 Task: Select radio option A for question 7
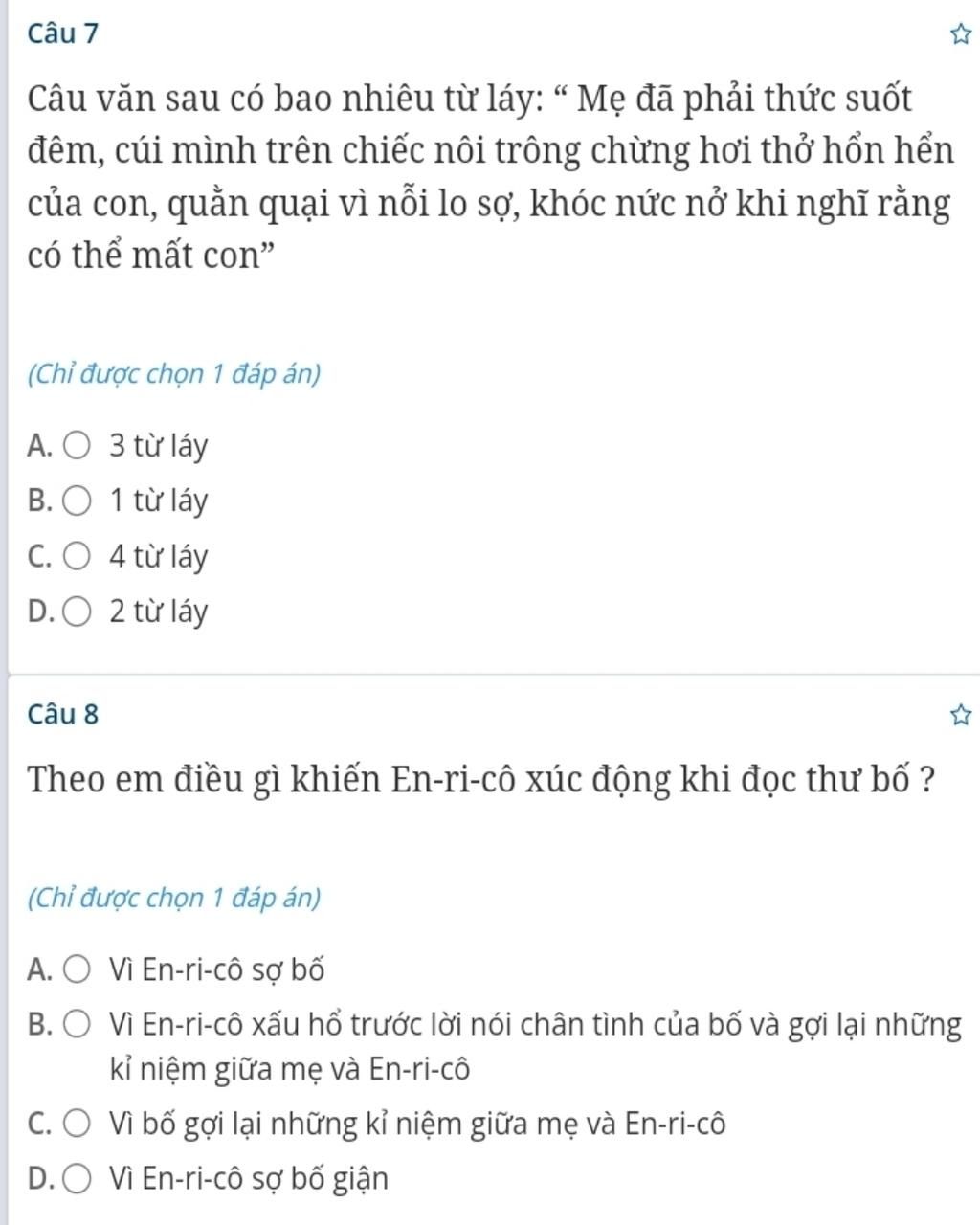click(78, 446)
